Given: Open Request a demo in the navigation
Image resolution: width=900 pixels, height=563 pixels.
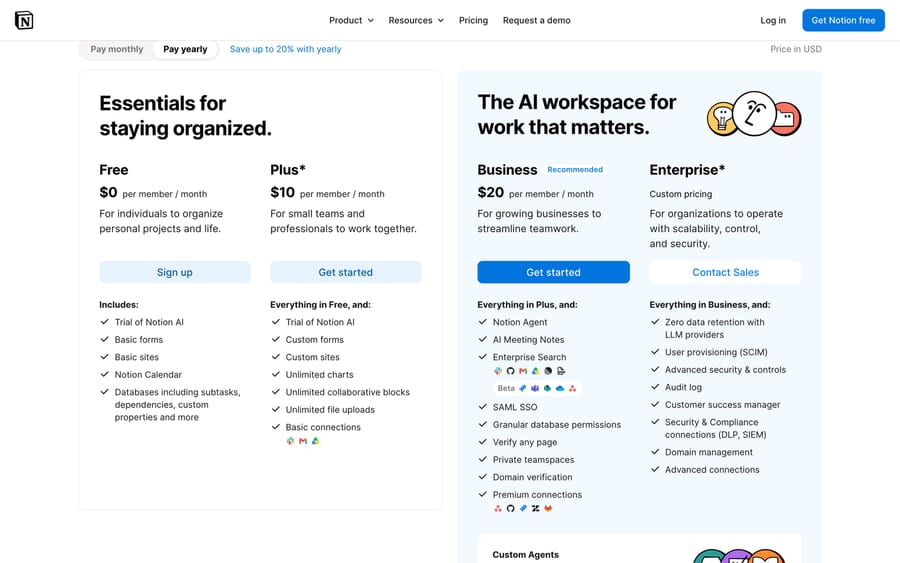Looking at the screenshot, I should [537, 20].
